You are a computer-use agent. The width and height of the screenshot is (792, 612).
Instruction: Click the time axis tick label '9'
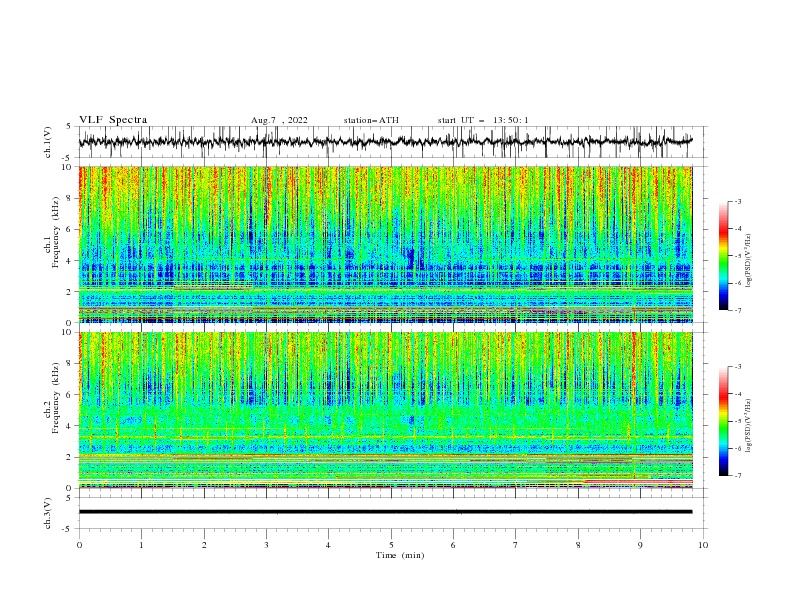640,545
